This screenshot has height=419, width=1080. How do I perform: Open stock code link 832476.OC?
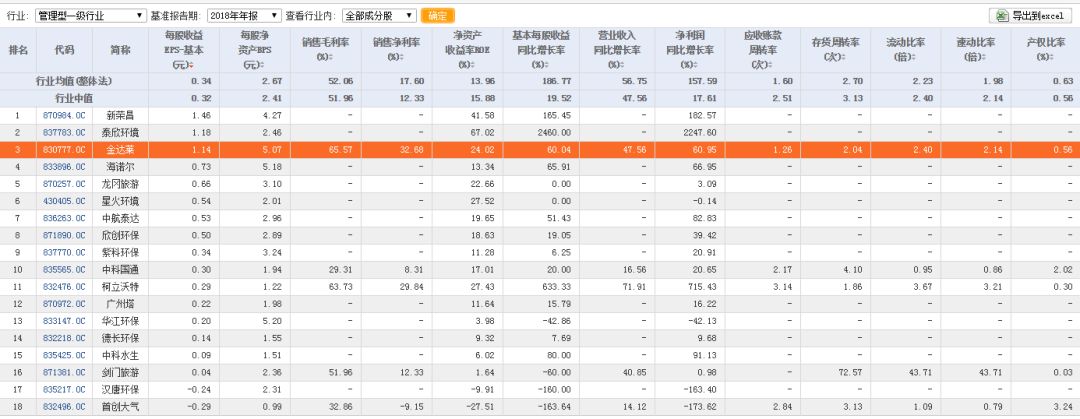64,287
